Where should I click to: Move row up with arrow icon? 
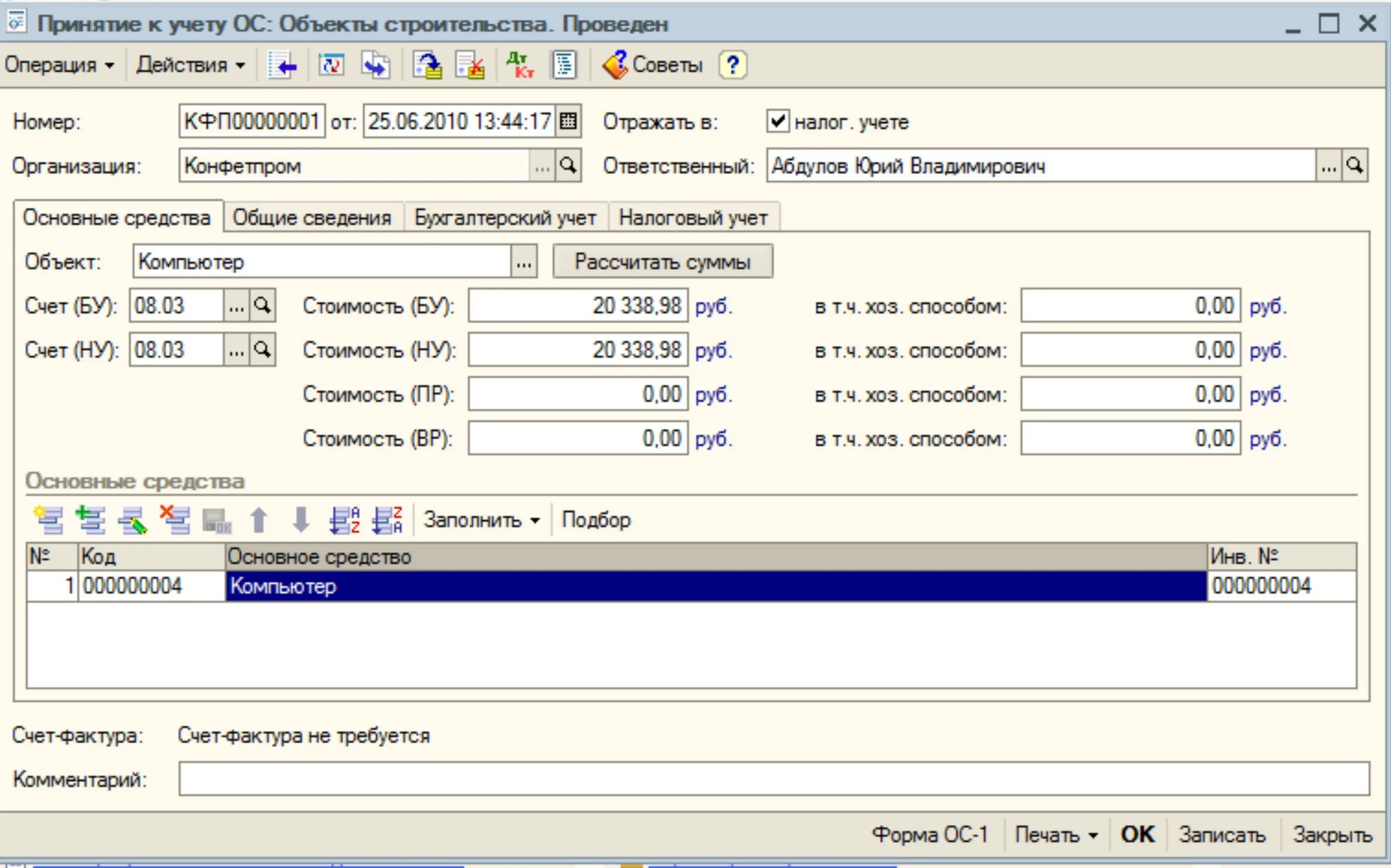click(x=259, y=520)
